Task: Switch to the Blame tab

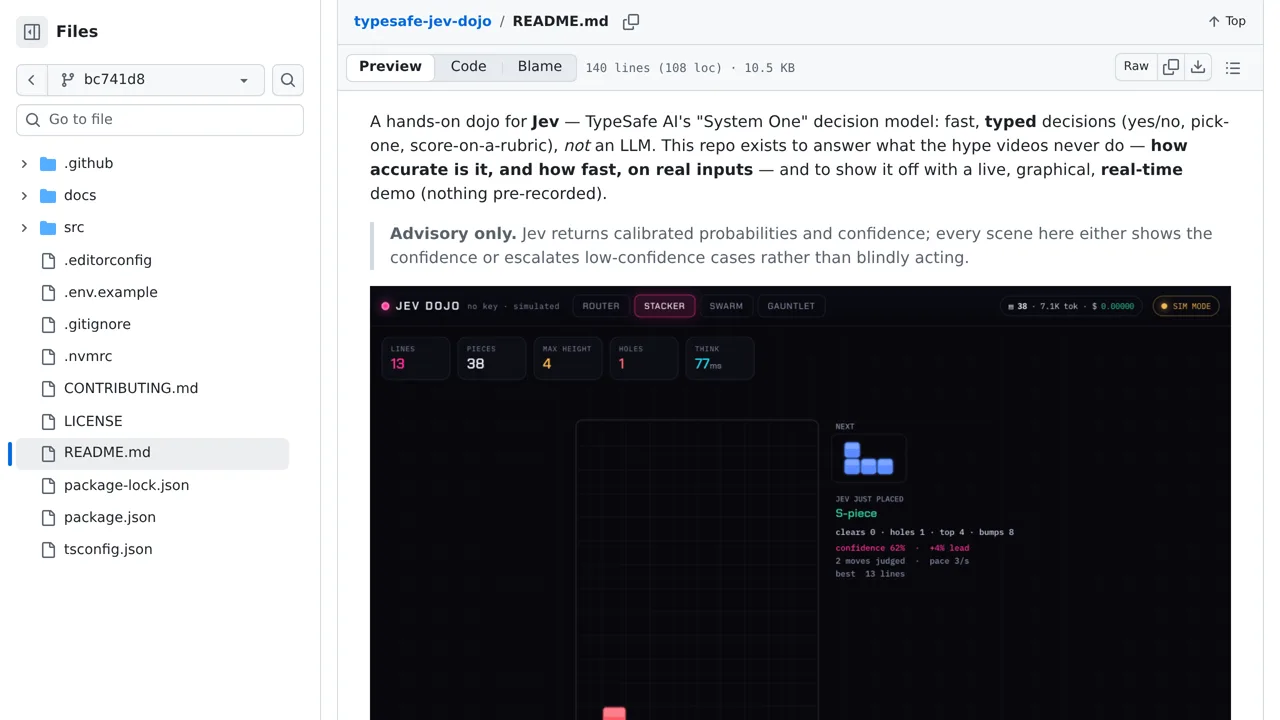Action: 540,67
